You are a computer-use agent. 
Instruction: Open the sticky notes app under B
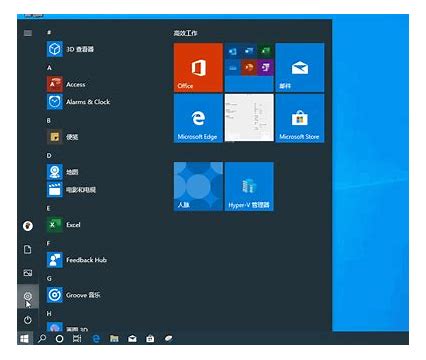[x=63, y=137]
